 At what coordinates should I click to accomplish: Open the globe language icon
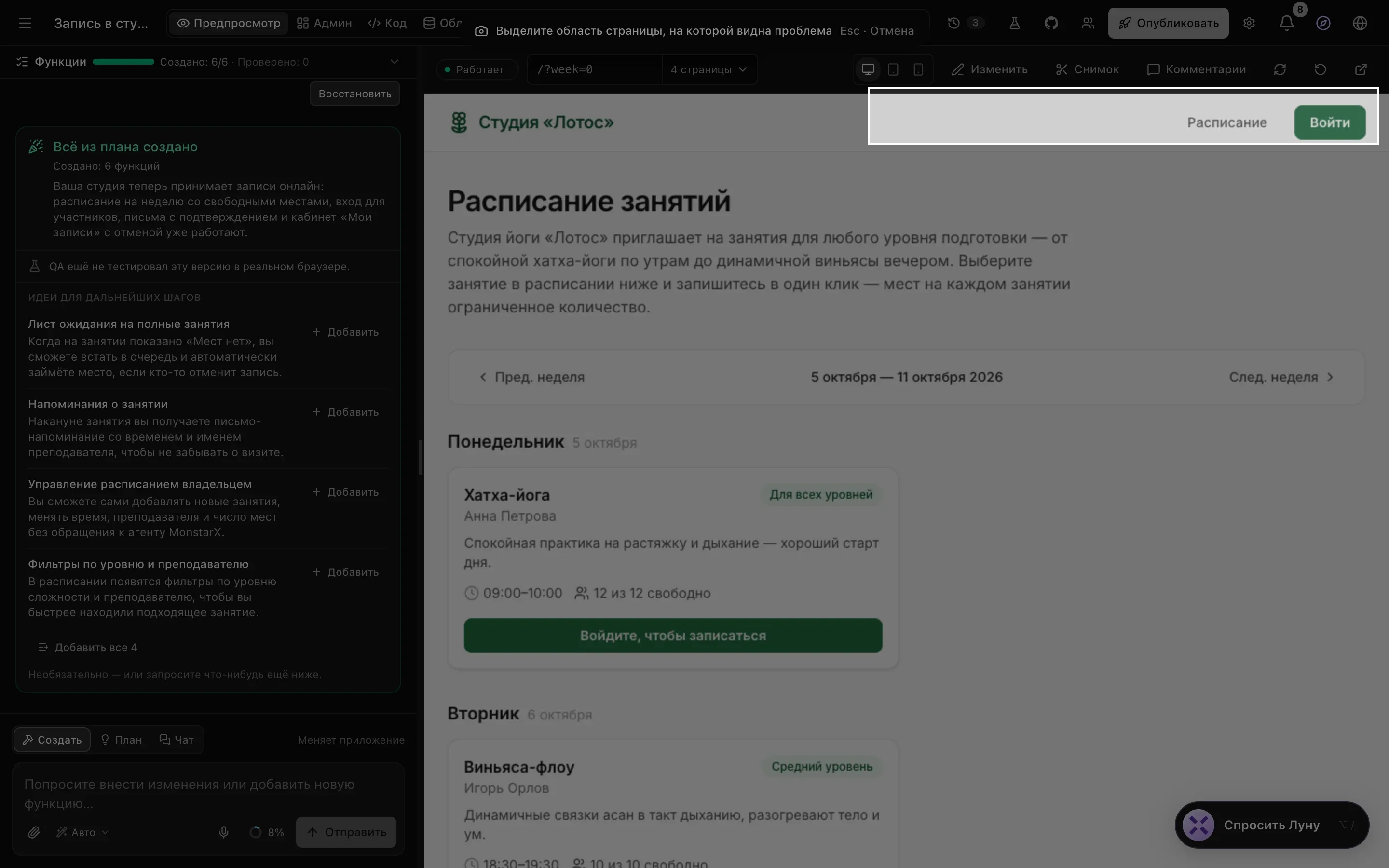tap(1360, 23)
